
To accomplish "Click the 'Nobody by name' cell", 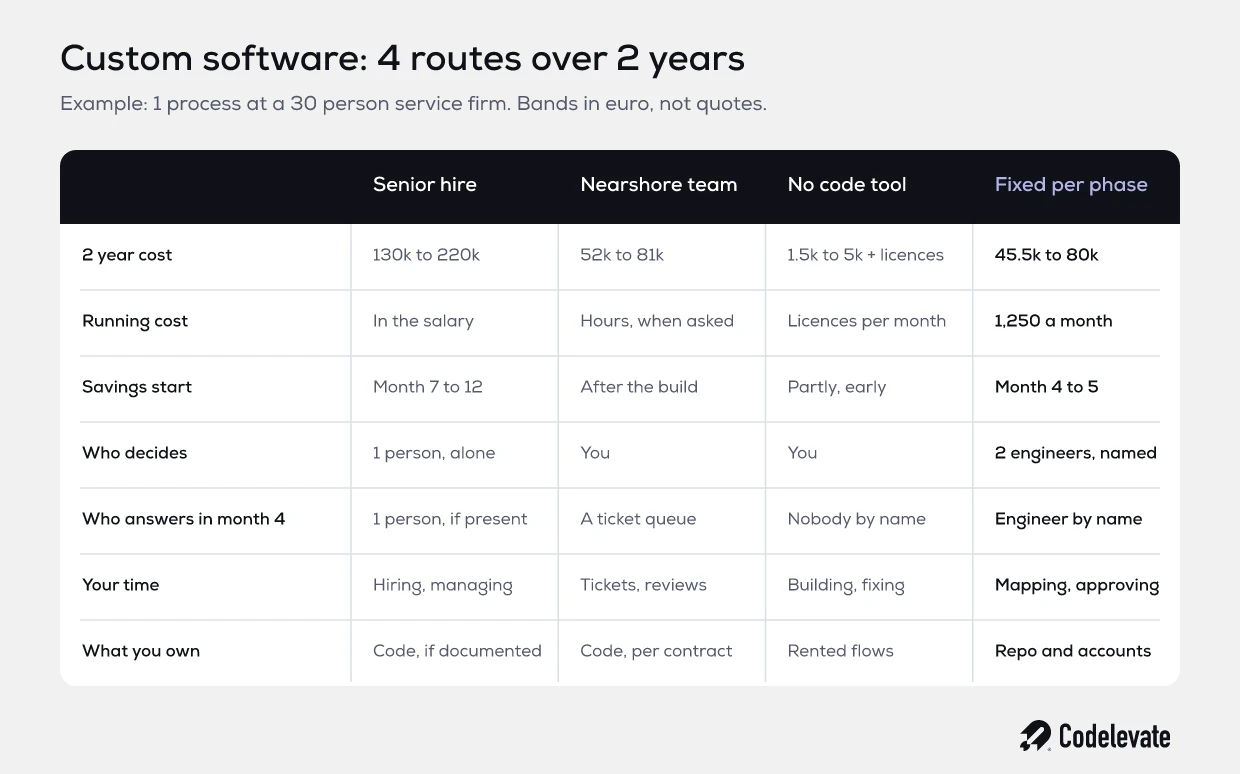I will pos(857,519).
